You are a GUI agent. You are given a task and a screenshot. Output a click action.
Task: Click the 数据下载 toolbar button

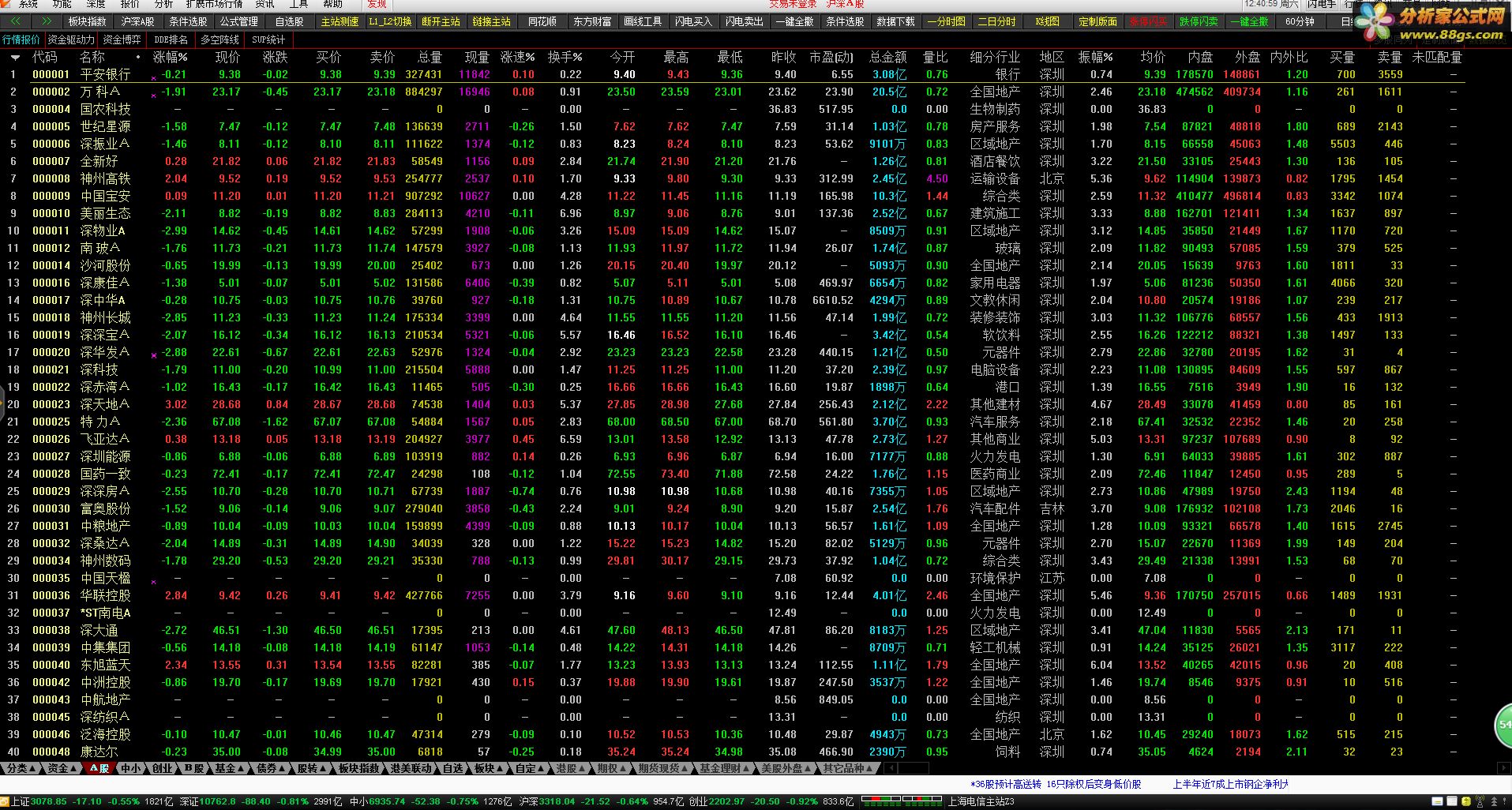[895, 21]
